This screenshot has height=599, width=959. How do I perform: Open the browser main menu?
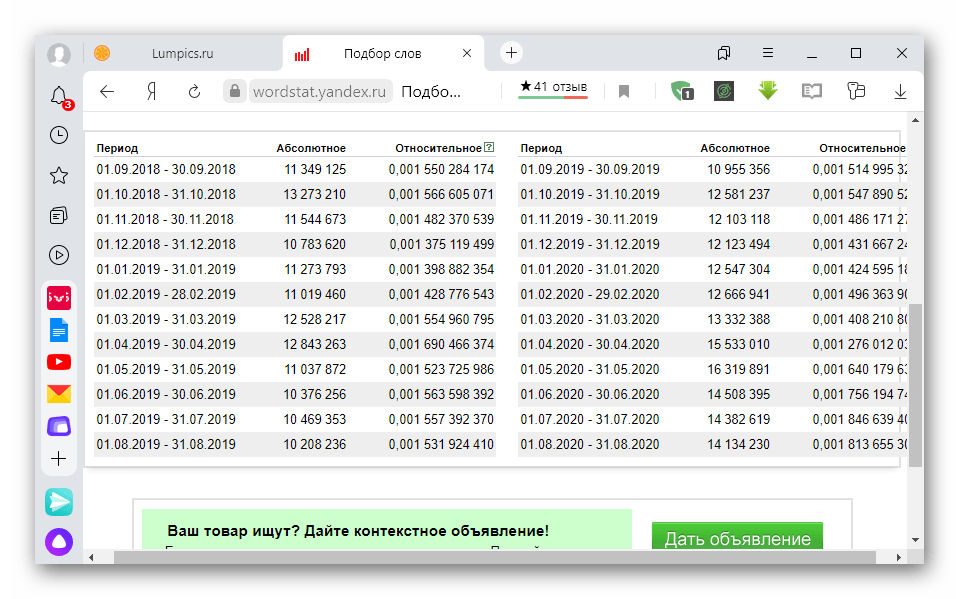pyautogui.click(x=768, y=53)
